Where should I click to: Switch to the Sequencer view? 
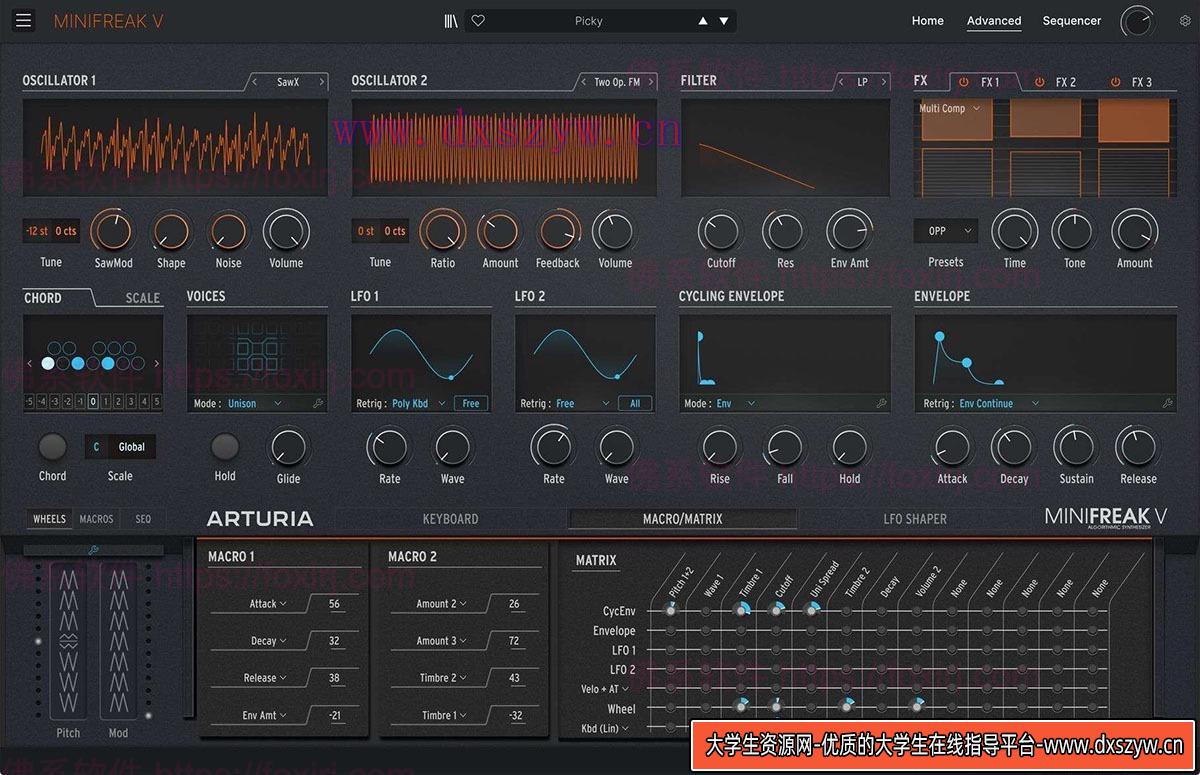pos(1071,21)
